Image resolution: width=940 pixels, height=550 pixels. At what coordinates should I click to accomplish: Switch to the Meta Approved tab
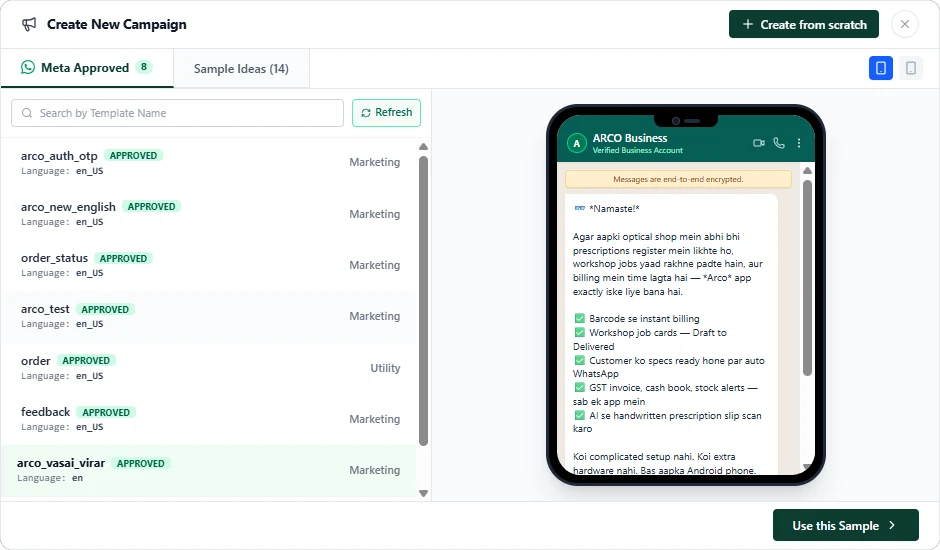[x=87, y=68]
